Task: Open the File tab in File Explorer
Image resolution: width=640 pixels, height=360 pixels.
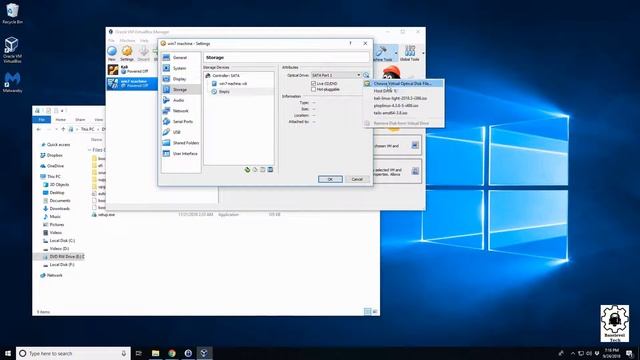Action: point(42,120)
